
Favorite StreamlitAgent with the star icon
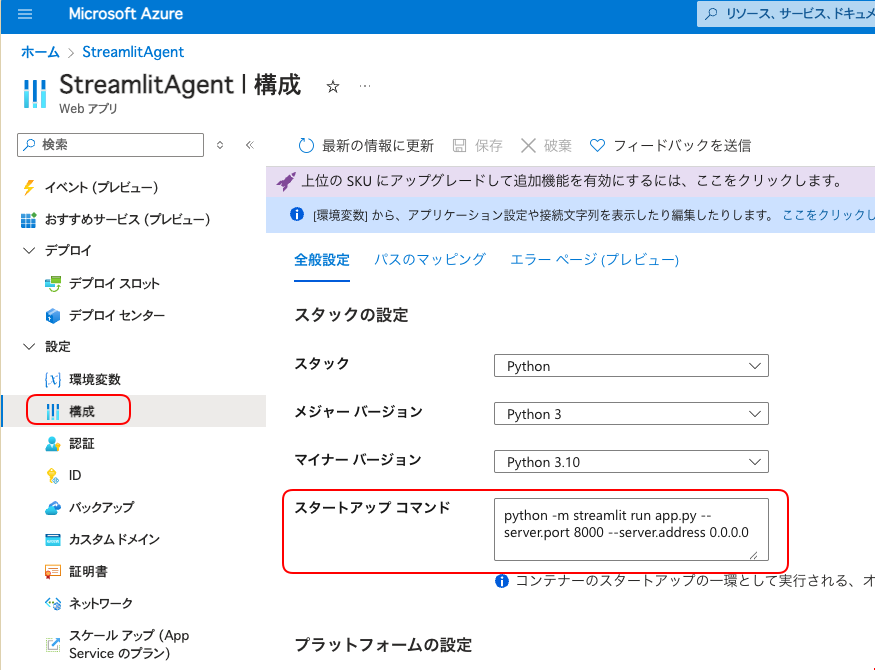333,86
